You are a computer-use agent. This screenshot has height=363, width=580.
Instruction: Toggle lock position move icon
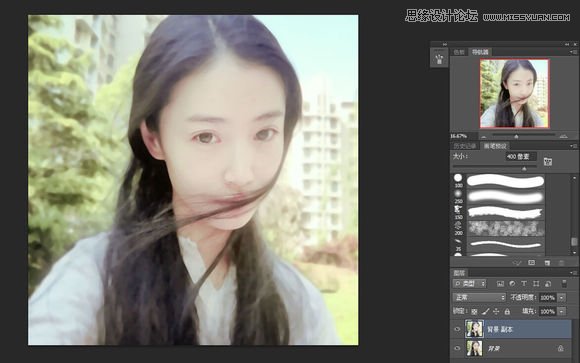[496, 312]
